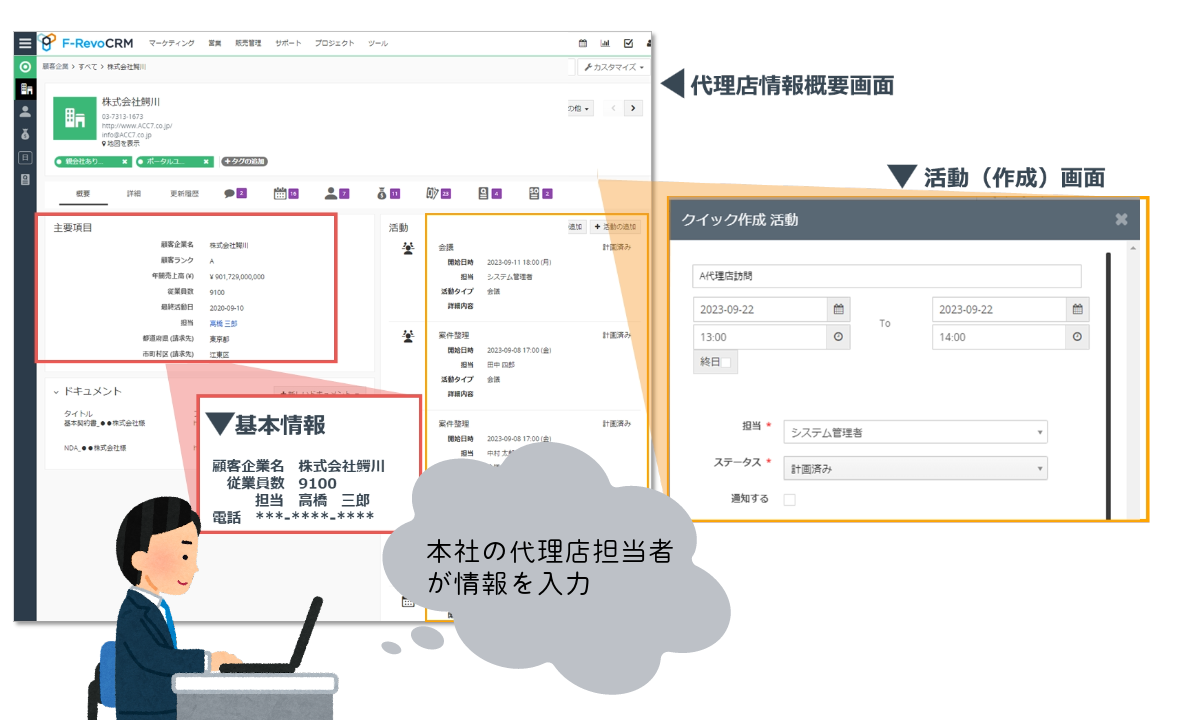Switch to the 概要 tab
Viewport: 1200px width, 720px height.
(x=83, y=193)
